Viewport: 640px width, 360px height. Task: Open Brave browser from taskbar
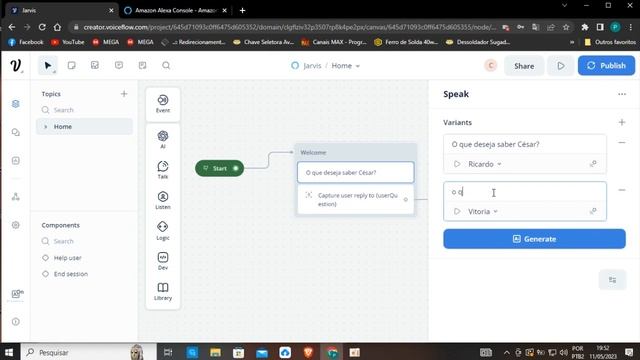pyautogui.click(x=308, y=352)
